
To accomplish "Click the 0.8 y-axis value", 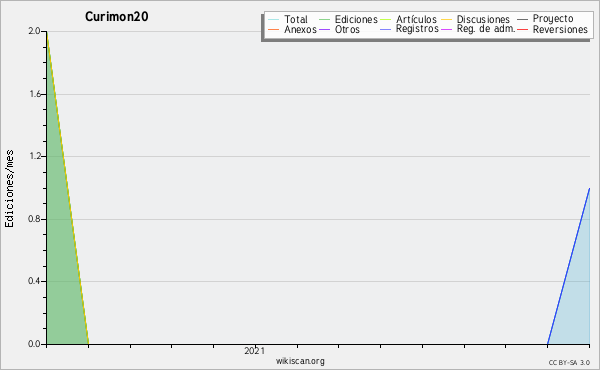I will [34, 219].
